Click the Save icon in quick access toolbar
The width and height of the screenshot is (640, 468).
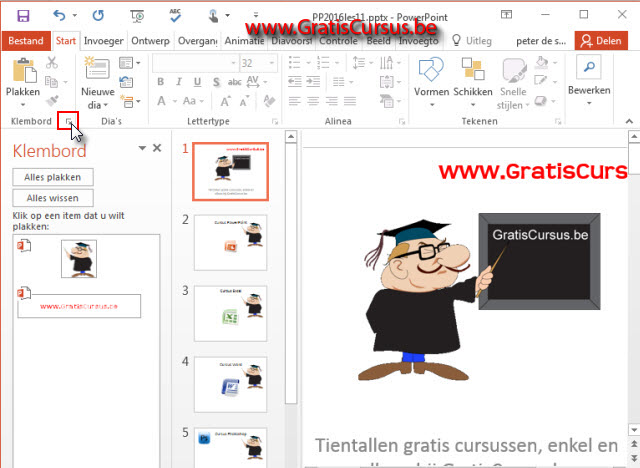(x=23, y=16)
